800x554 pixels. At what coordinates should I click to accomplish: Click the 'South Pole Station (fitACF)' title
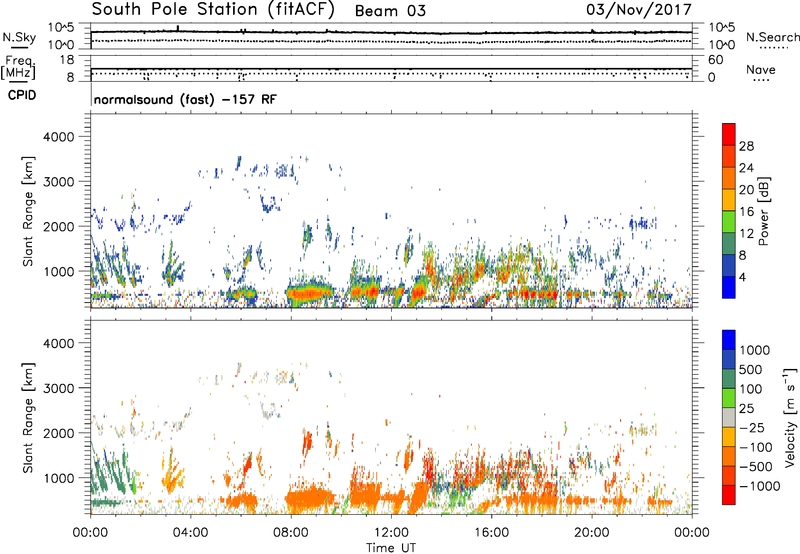pyautogui.click(x=213, y=10)
